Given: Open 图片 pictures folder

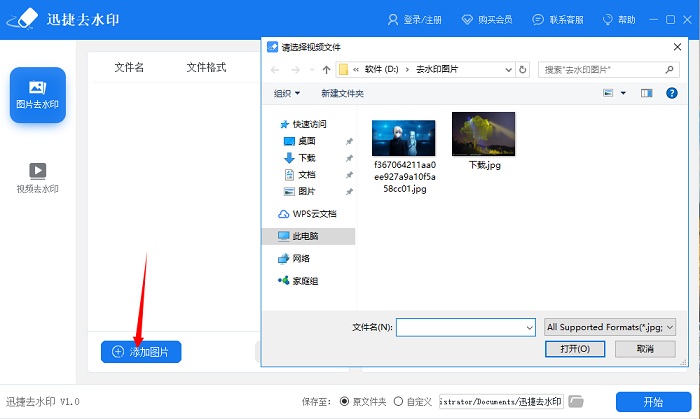Looking at the screenshot, I should [300, 191].
